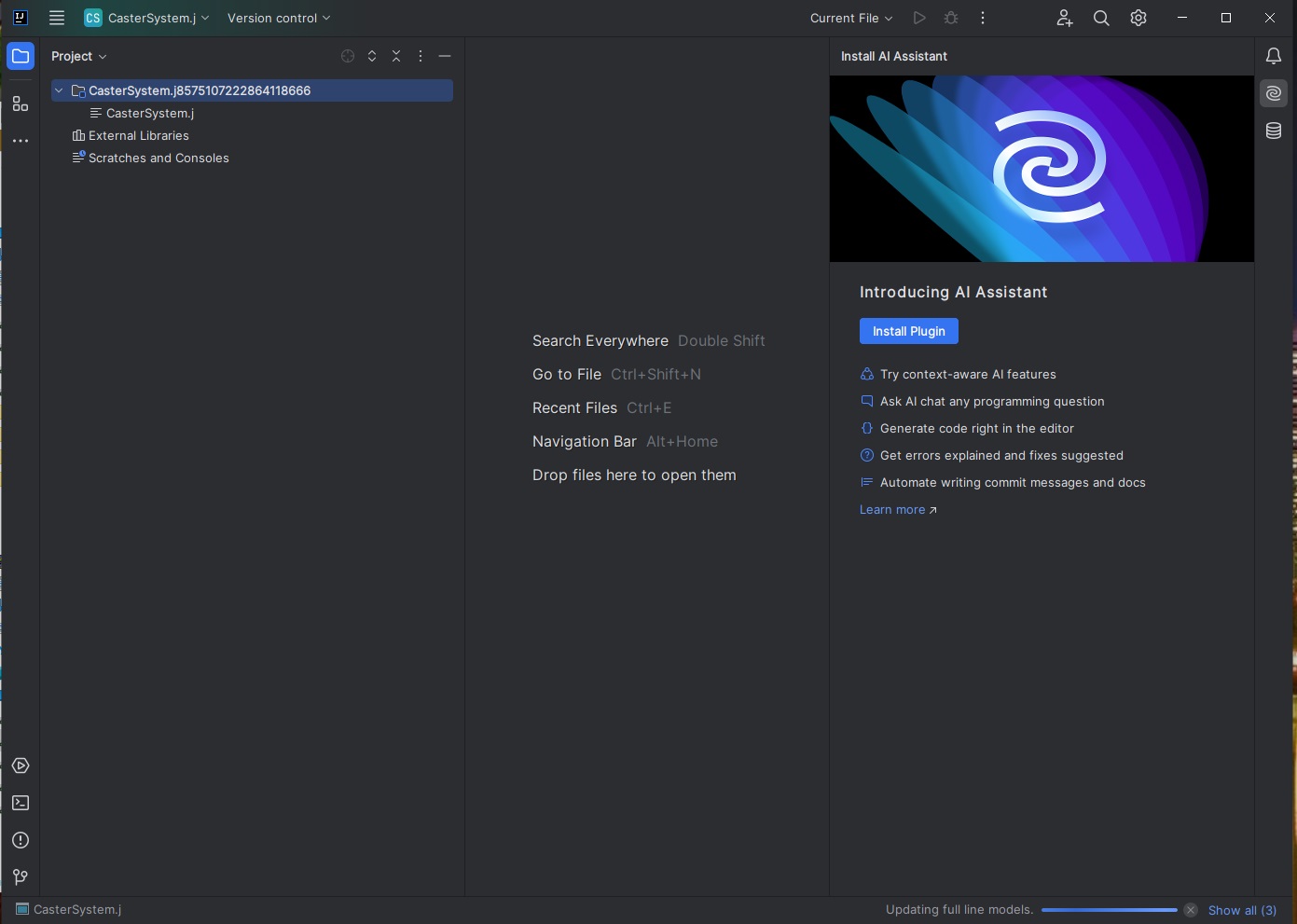Open the Structure tool window

21,103
